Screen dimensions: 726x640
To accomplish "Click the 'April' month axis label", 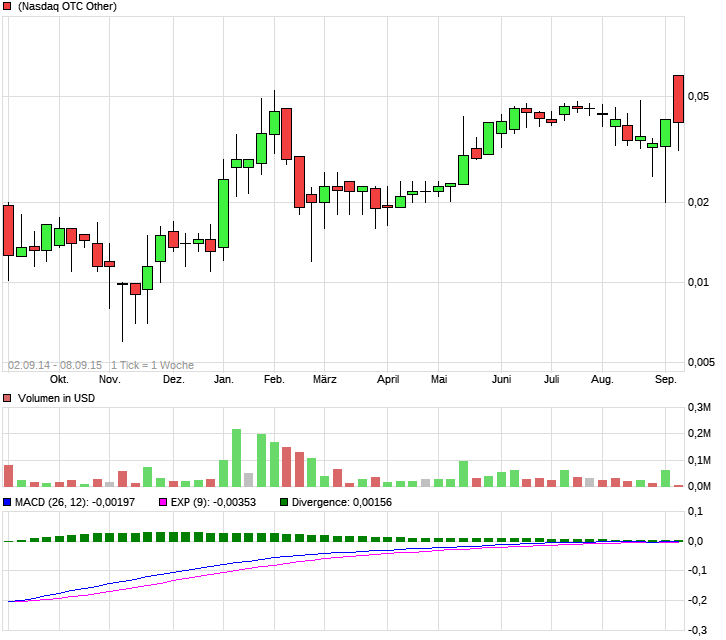I will [388, 380].
